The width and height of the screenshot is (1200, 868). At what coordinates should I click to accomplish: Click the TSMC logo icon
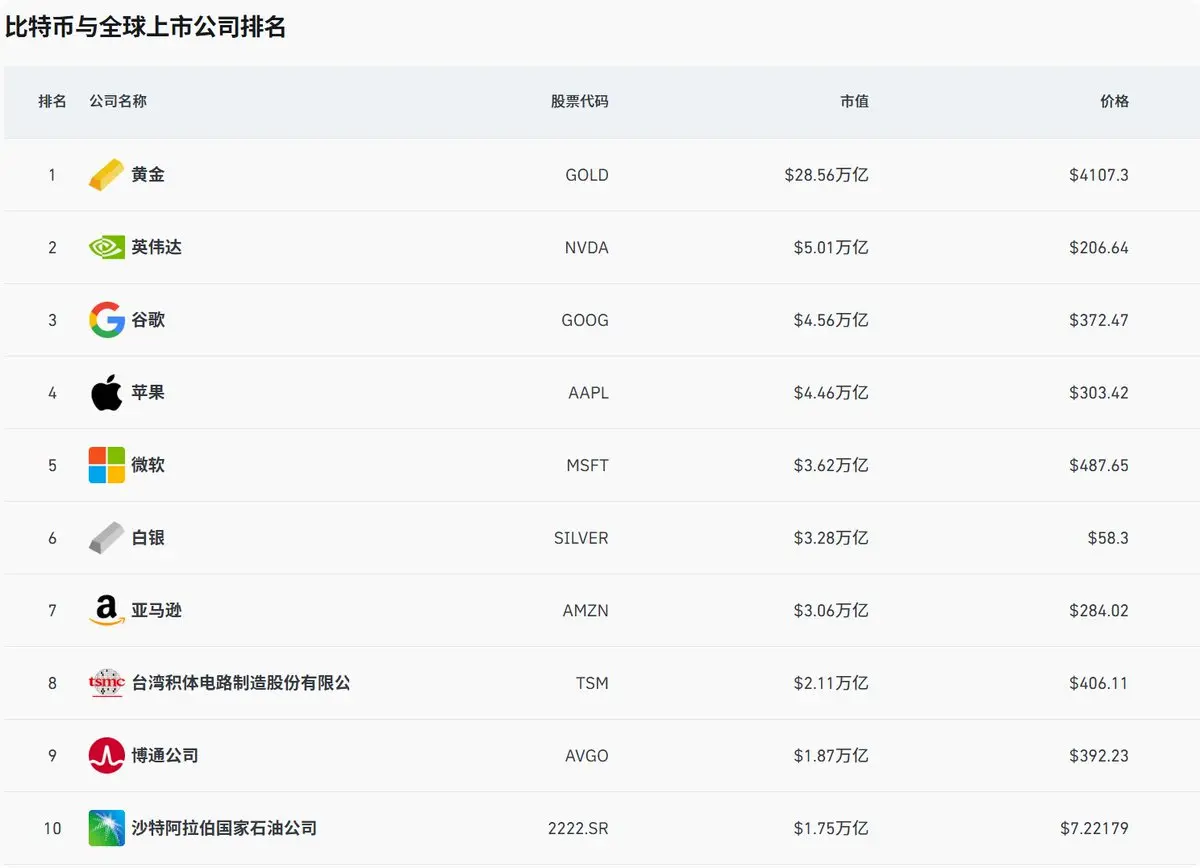pos(107,683)
